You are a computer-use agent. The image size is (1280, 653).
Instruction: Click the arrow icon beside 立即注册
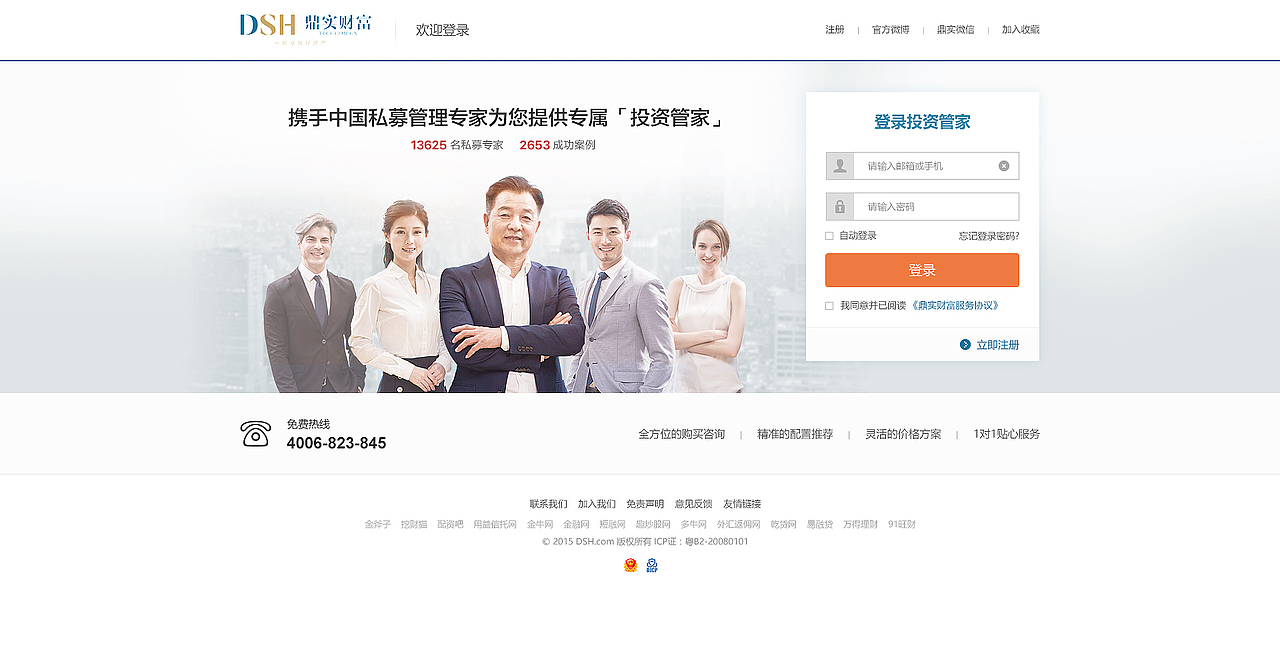(x=965, y=344)
